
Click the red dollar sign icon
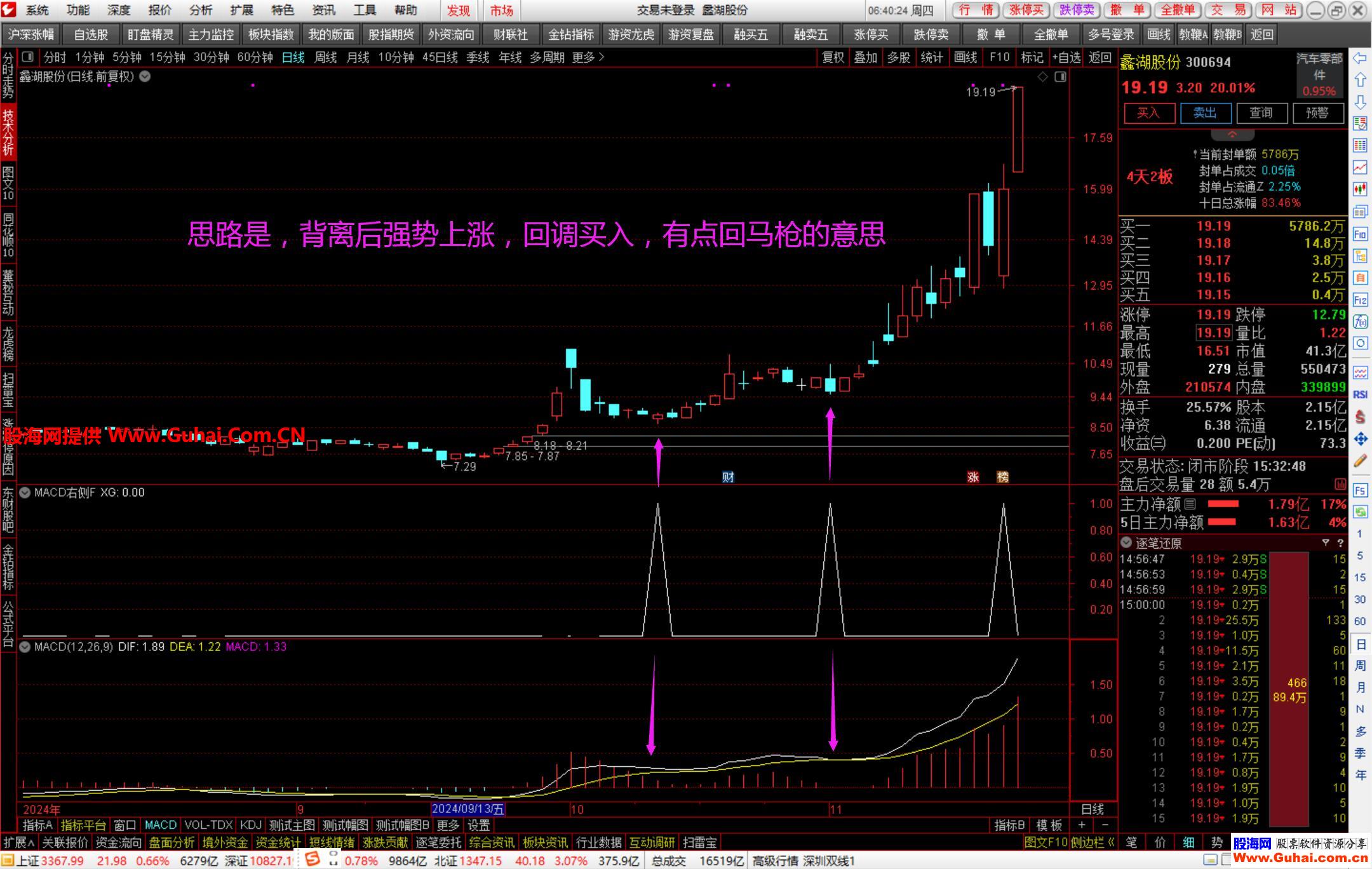1360,417
